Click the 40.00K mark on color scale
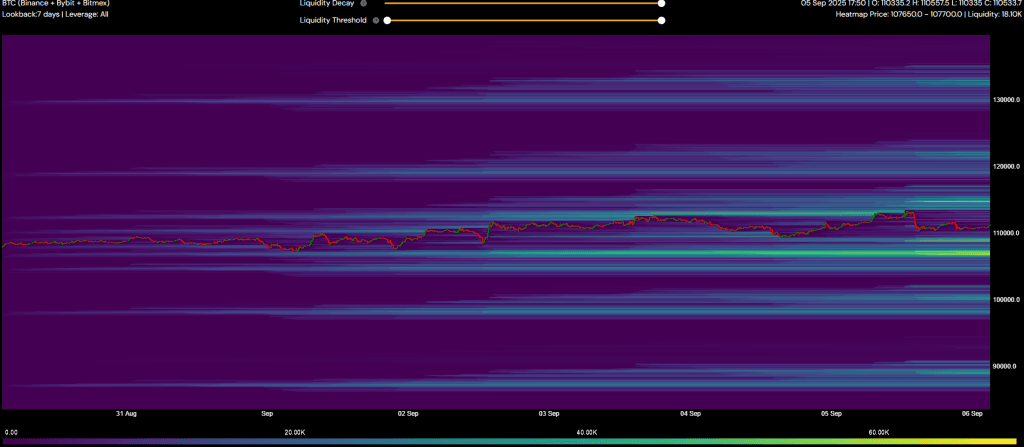This screenshot has width=1024, height=447. 587,432
